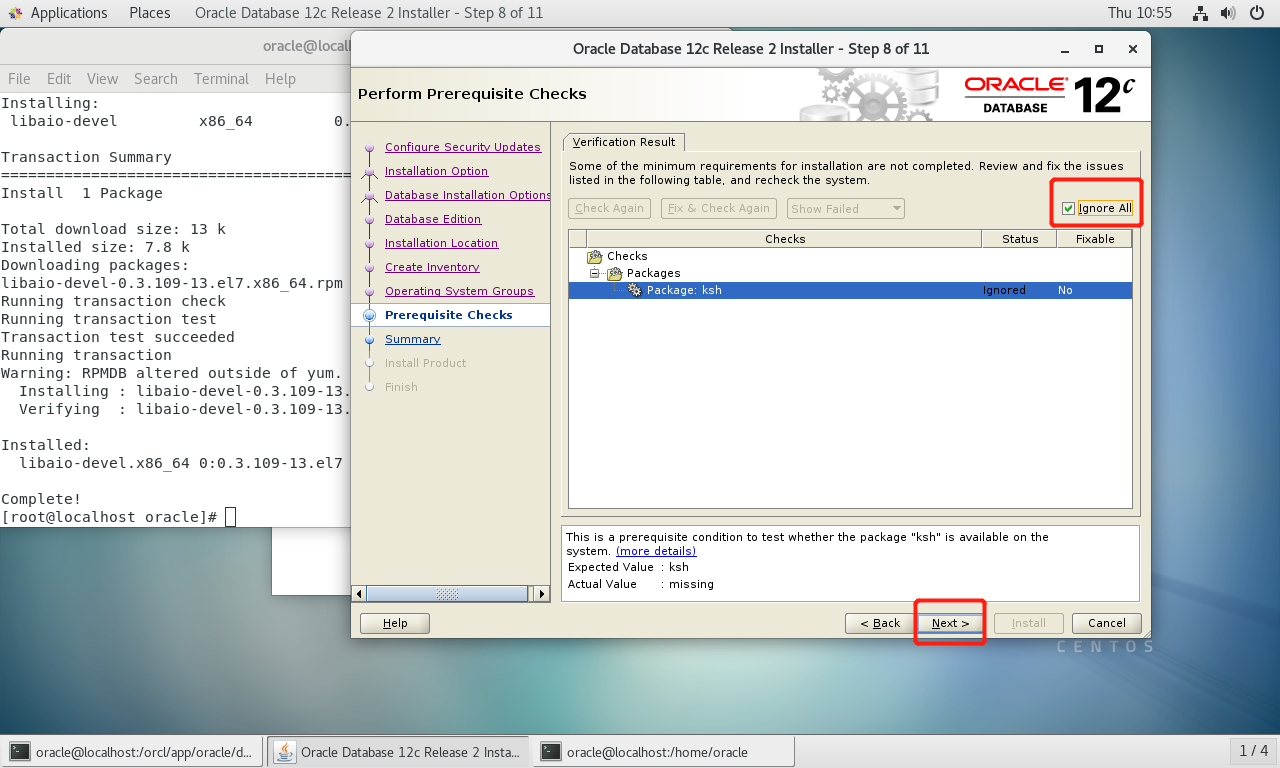Click sidebar scroll right arrow
This screenshot has width=1280, height=768.
click(542, 594)
